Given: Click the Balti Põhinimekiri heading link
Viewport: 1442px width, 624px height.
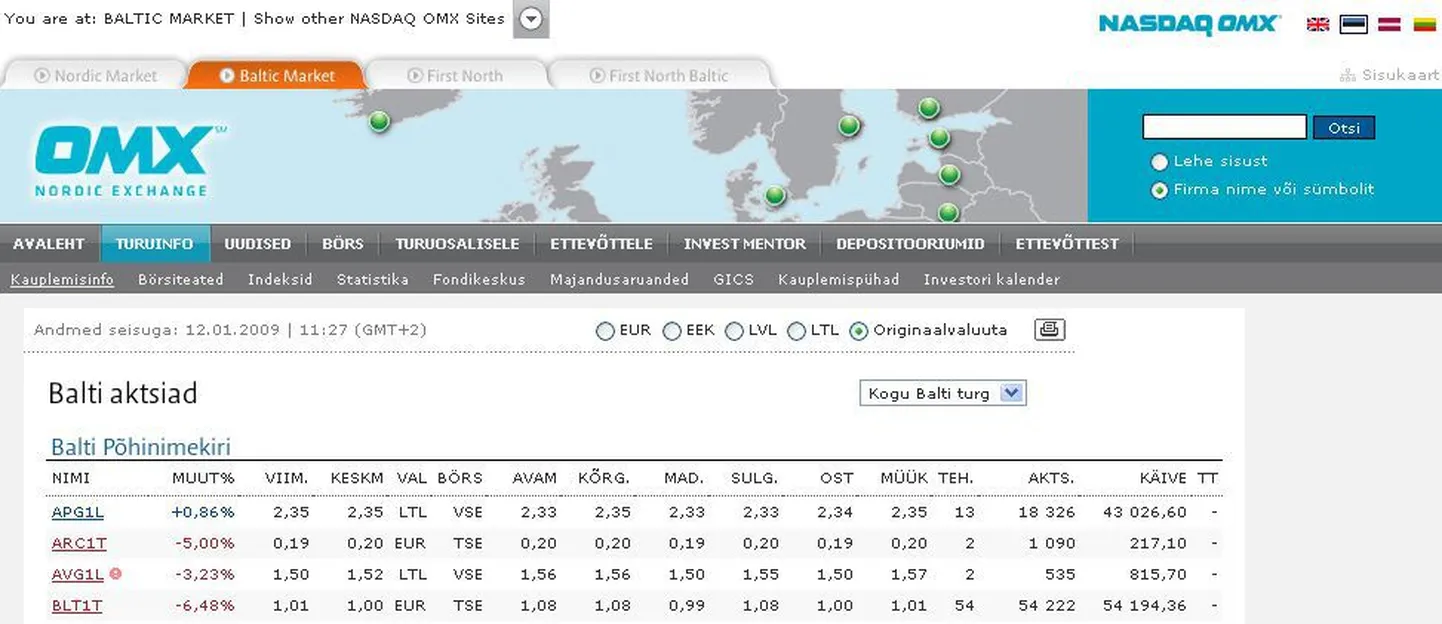Looking at the screenshot, I should click(x=141, y=446).
